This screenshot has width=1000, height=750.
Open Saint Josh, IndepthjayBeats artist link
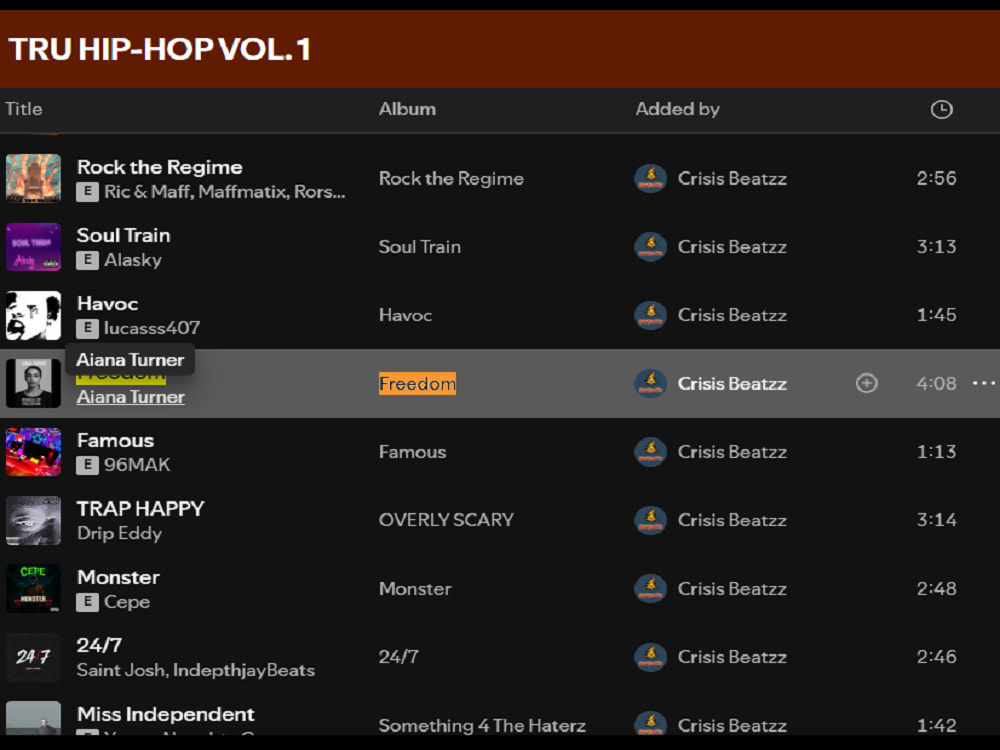tap(196, 670)
